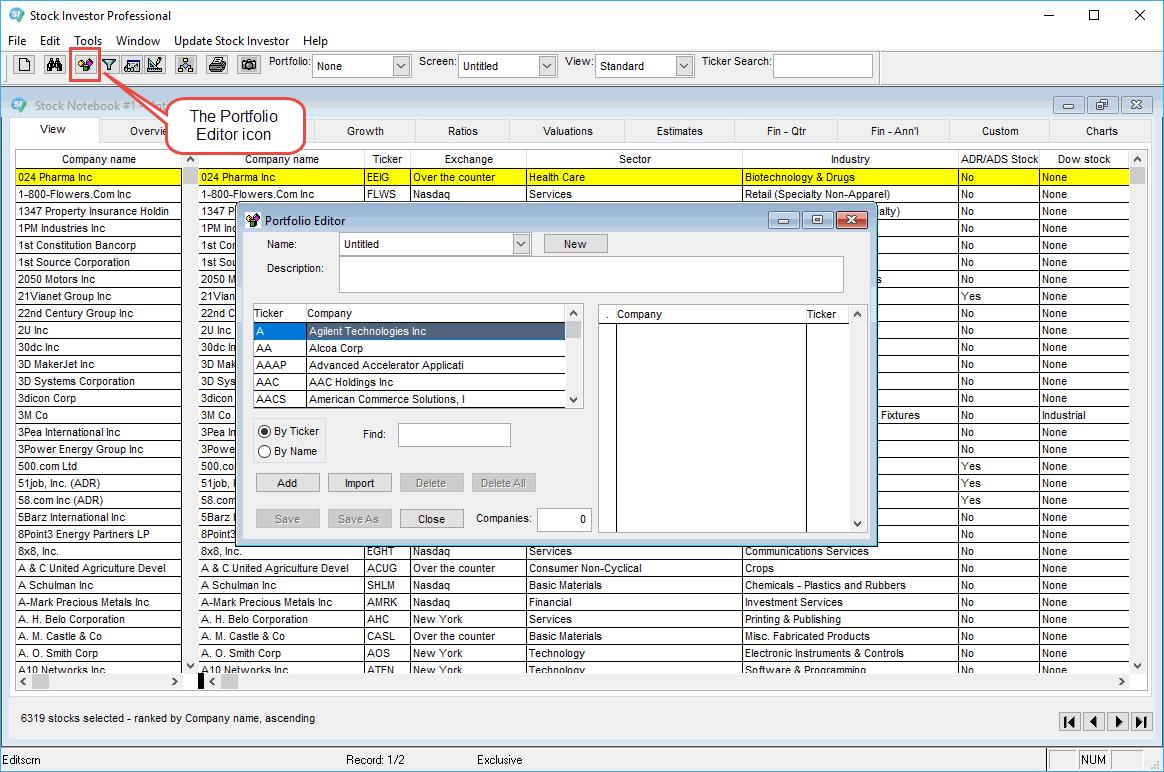The height and width of the screenshot is (772, 1164).
Task: Click in the Description text box
Action: (591, 275)
